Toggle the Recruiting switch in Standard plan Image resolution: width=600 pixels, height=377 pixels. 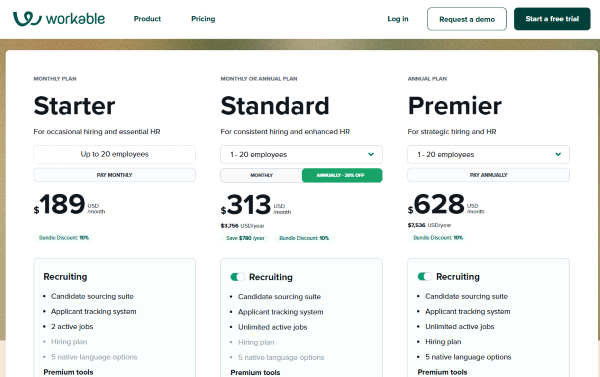(237, 277)
